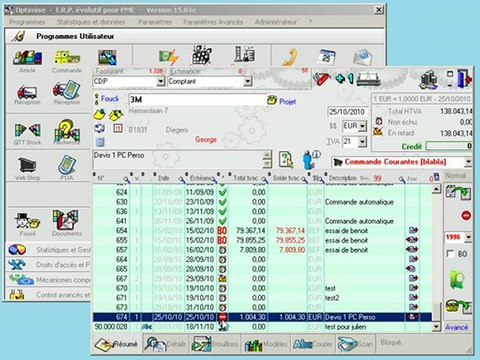Switch to the Courrier tab

[313, 344]
